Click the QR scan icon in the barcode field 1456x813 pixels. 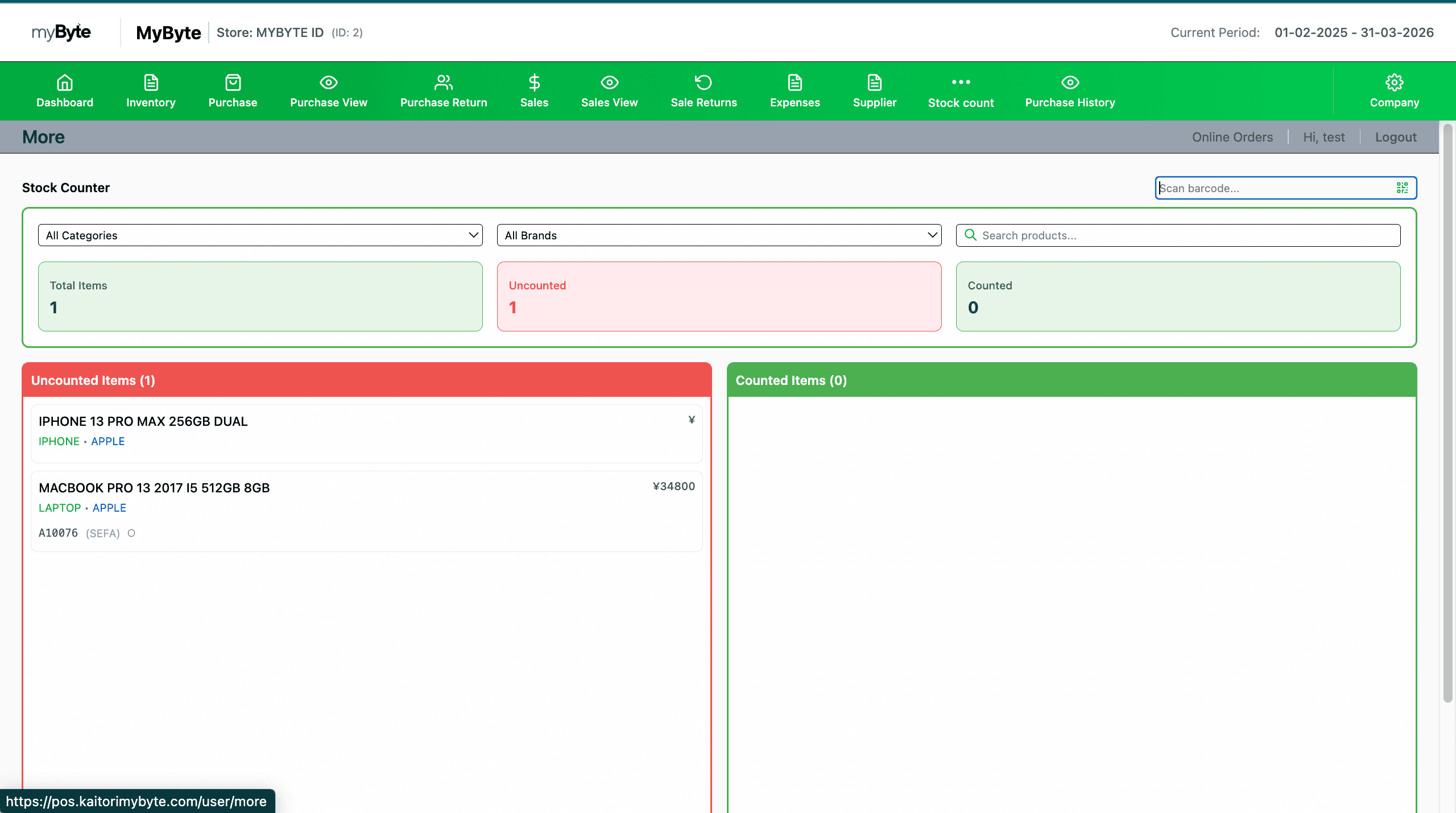click(1402, 188)
